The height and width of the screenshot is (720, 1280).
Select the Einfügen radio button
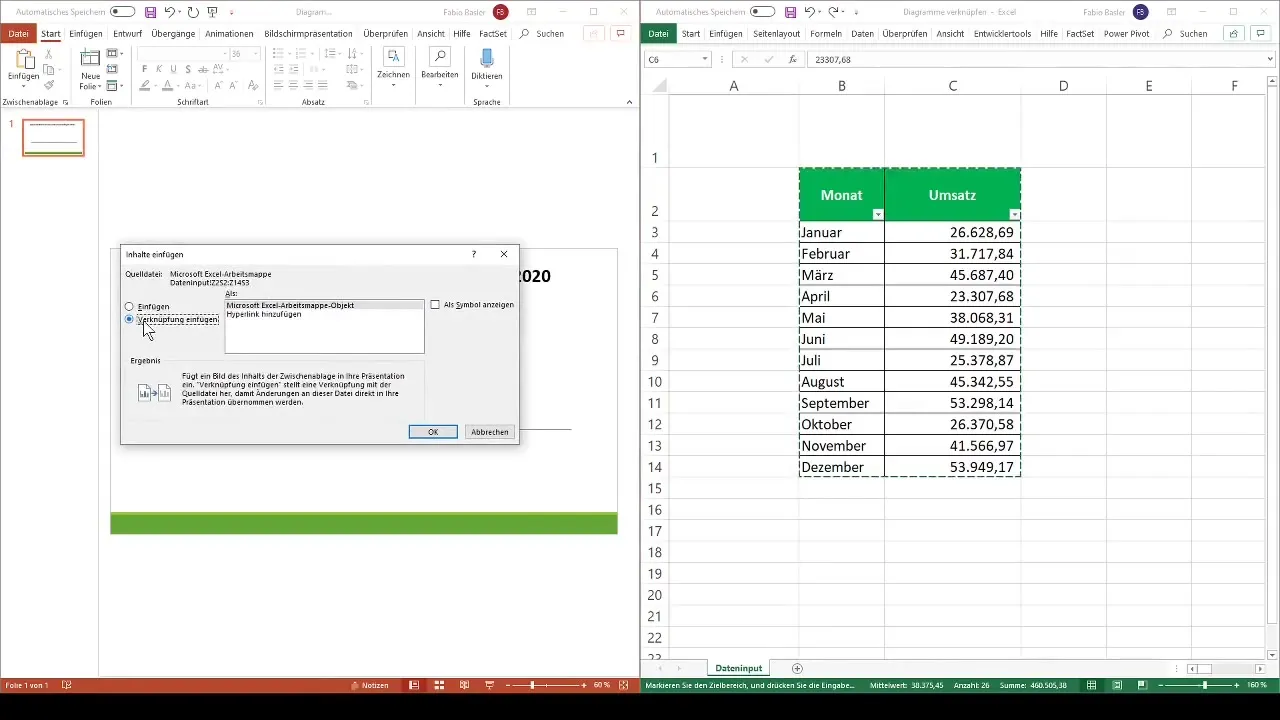(129, 307)
